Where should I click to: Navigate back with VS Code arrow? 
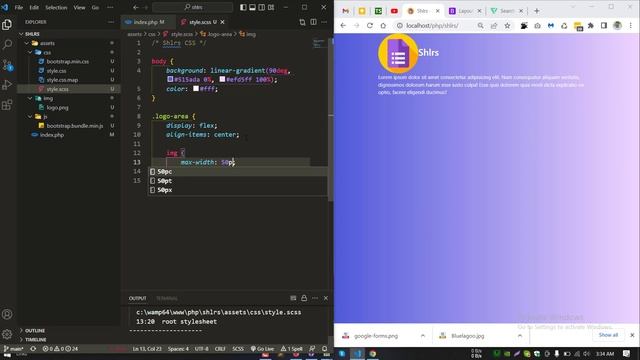pos(136,7)
